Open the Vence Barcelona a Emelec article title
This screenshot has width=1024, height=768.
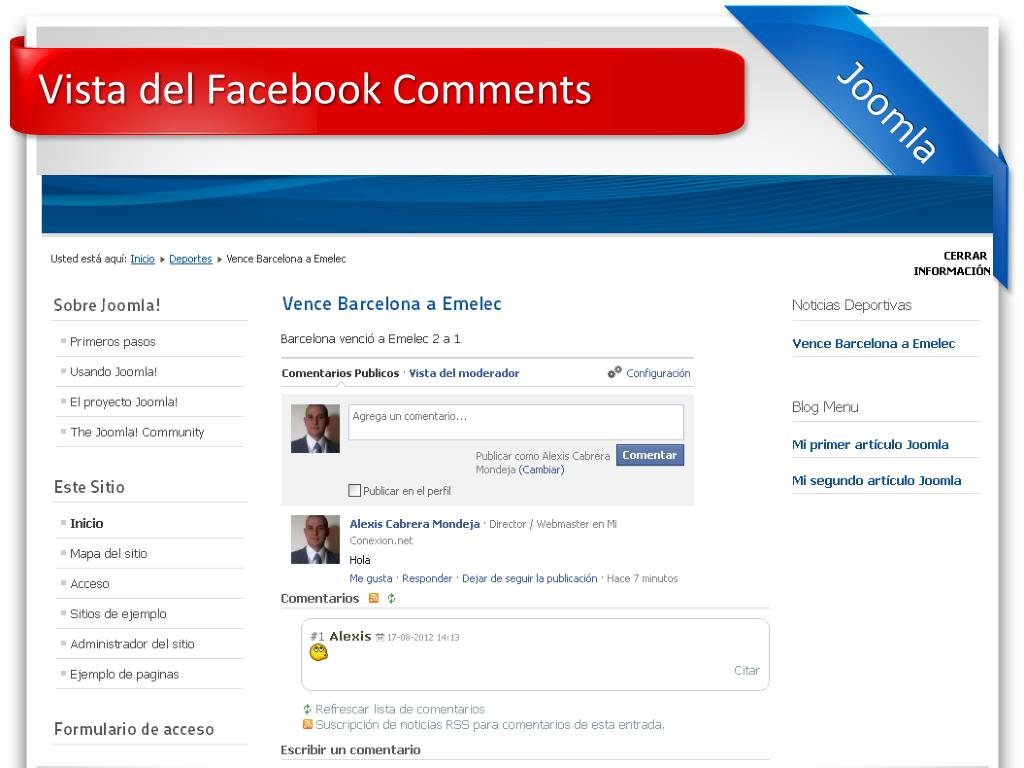pos(392,304)
